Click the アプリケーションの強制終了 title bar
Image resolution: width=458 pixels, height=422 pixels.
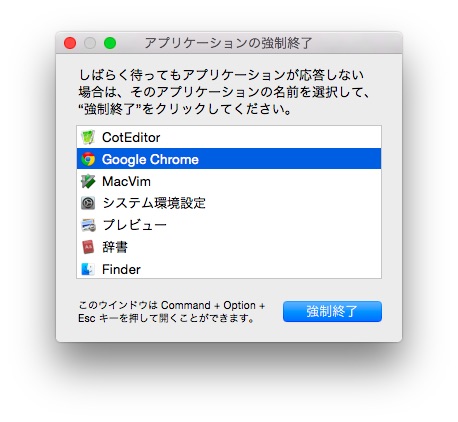[229, 43]
